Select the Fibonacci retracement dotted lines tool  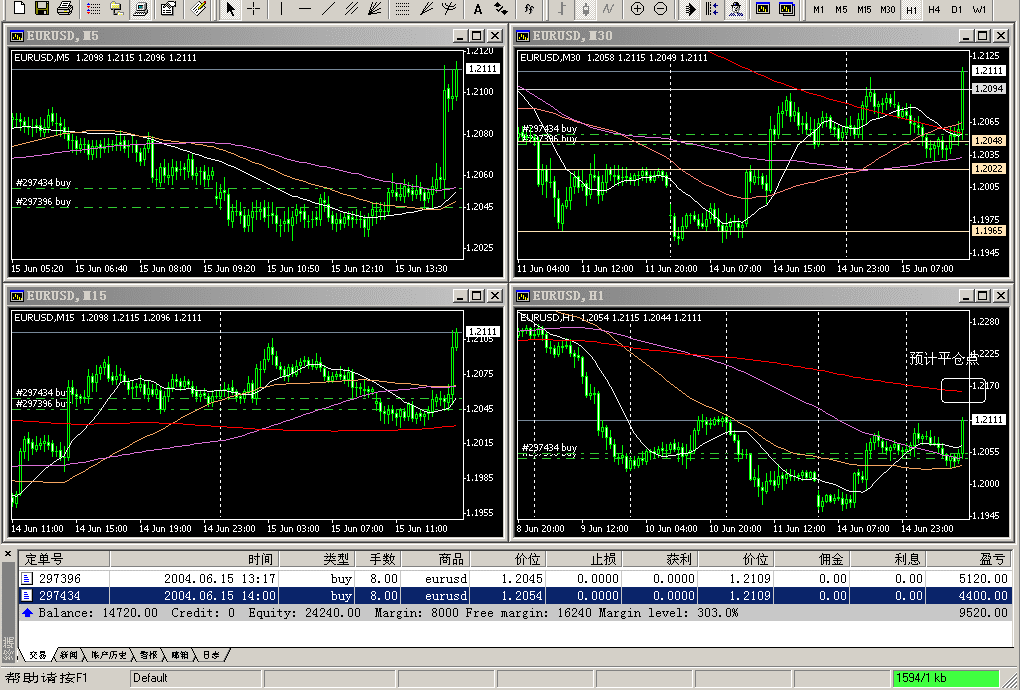click(x=403, y=8)
